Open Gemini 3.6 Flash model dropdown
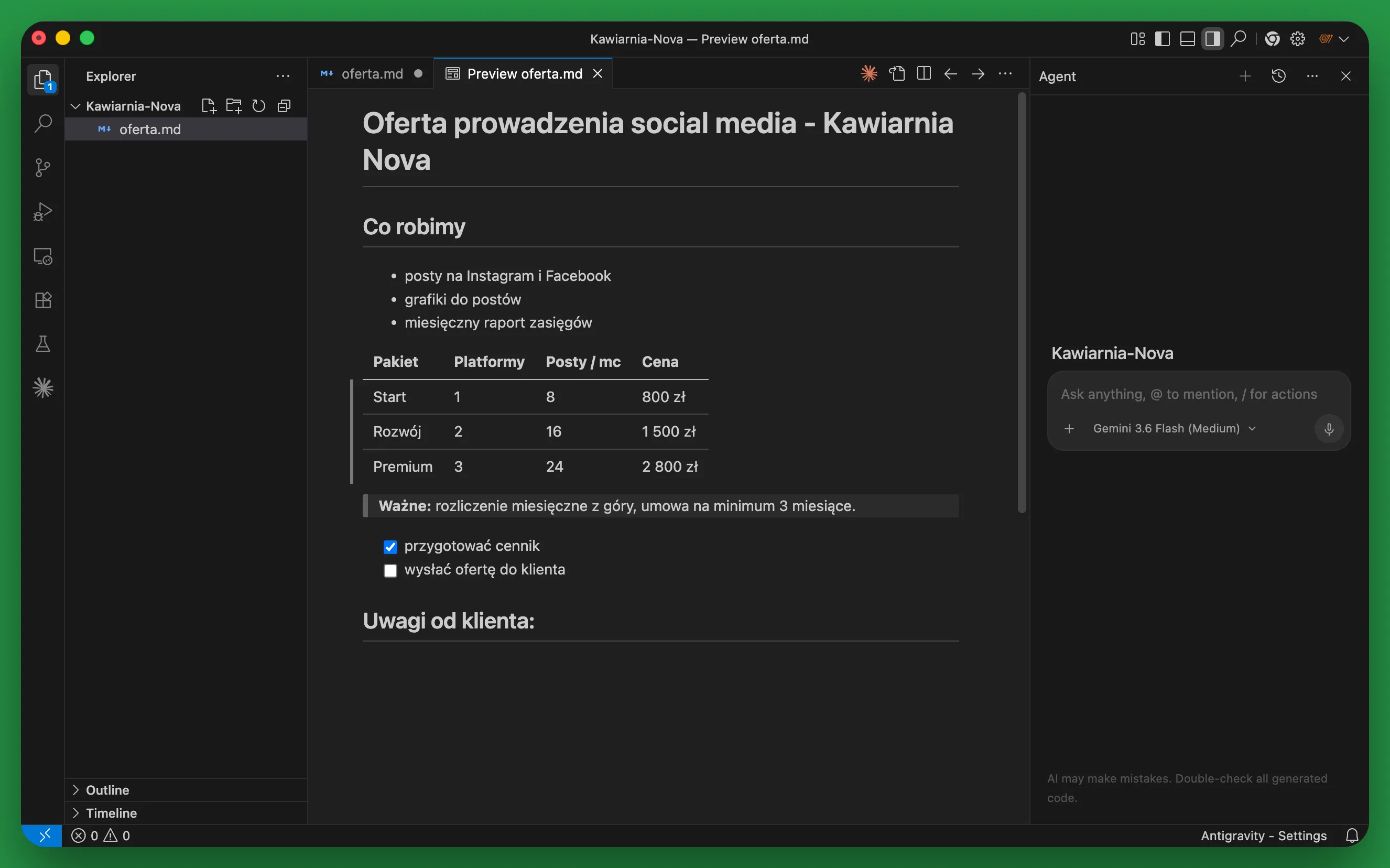 coord(1174,429)
